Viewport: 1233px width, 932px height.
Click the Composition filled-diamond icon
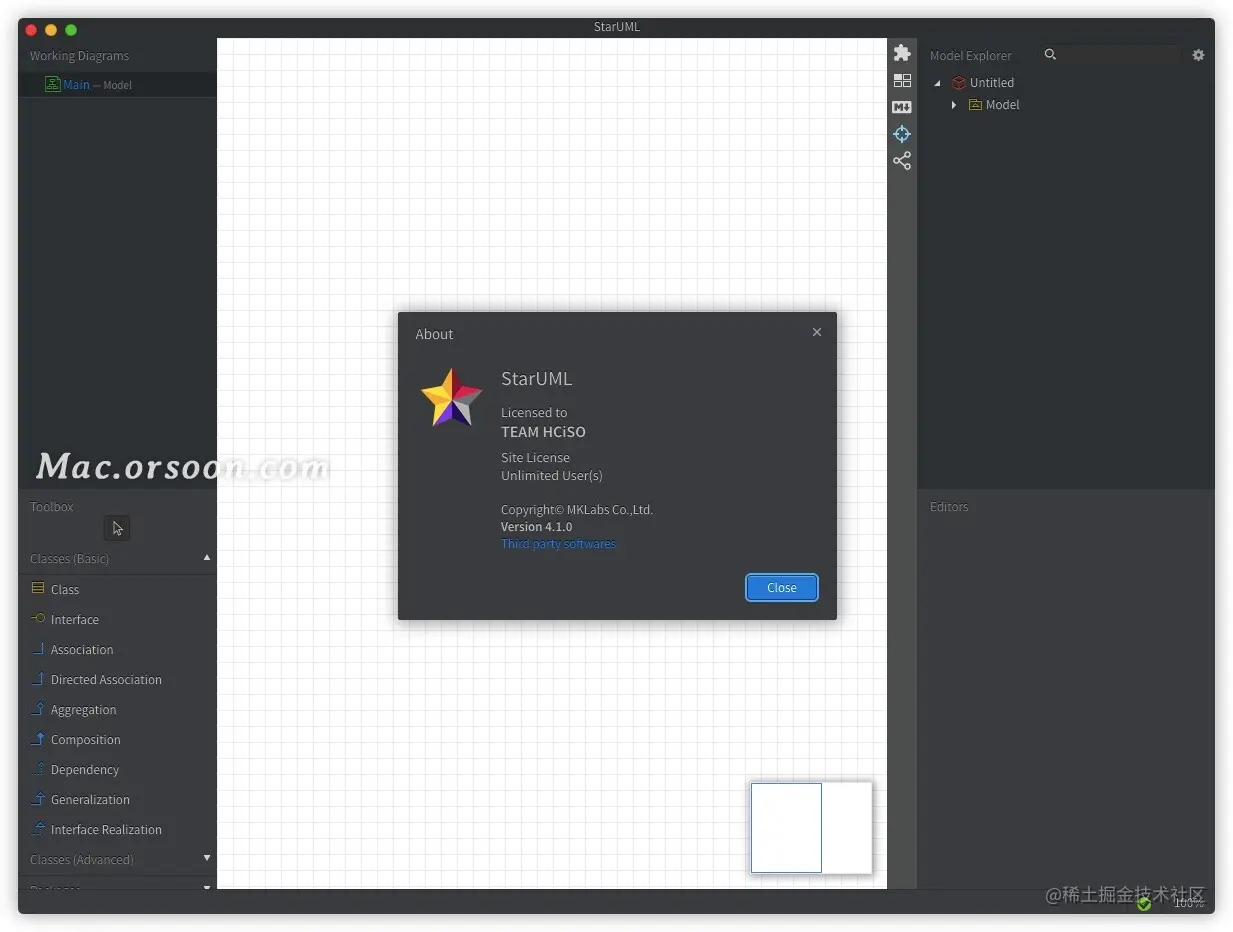pos(38,738)
